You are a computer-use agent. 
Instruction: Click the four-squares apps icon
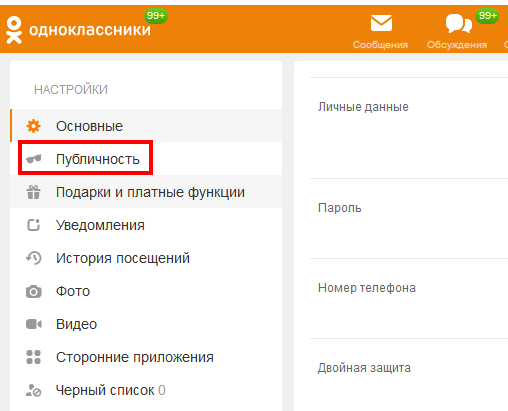pos(34,357)
